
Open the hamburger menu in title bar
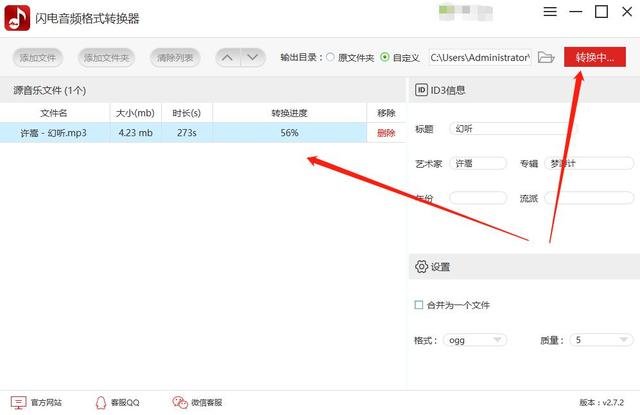pyautogui.click(x=550, y=11)
